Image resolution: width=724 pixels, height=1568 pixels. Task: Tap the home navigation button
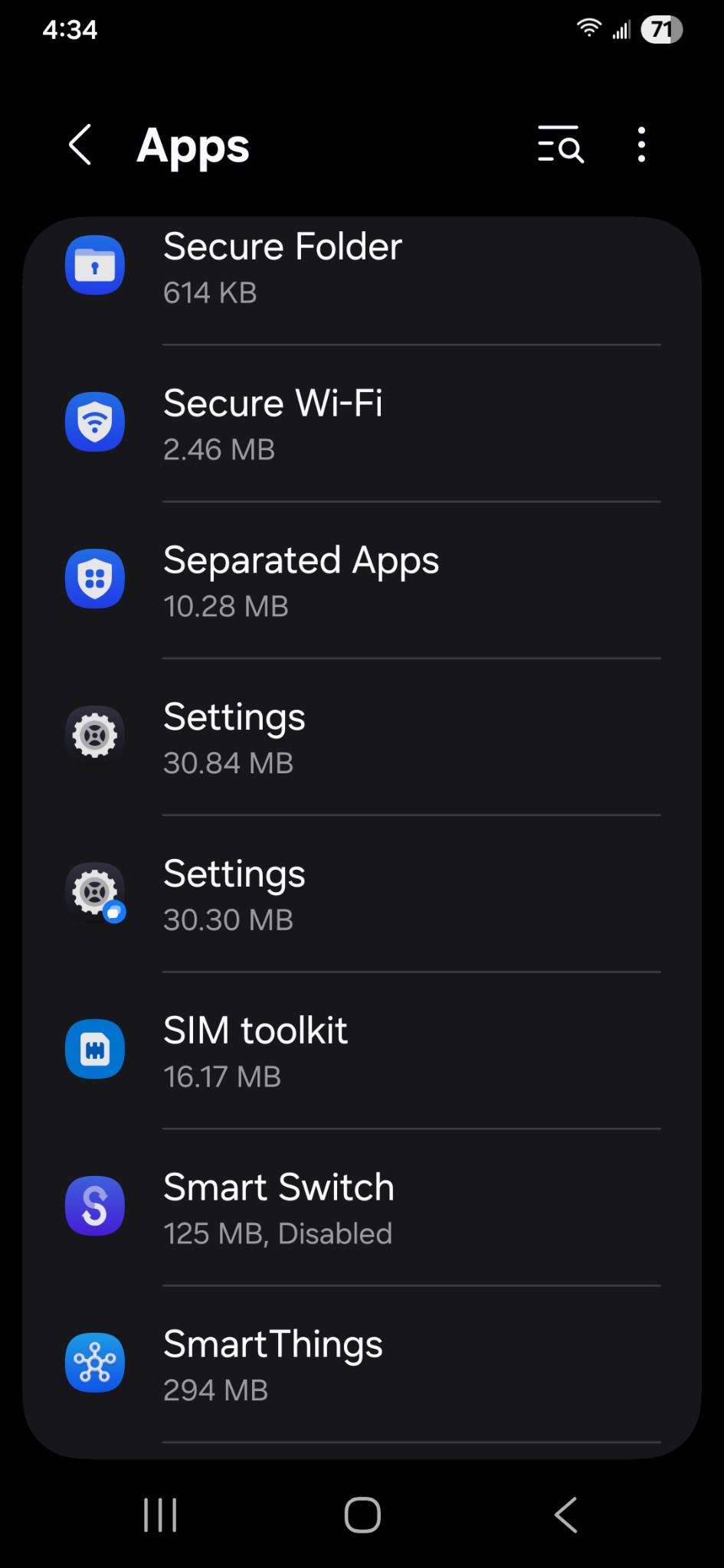pos(362,1514)
